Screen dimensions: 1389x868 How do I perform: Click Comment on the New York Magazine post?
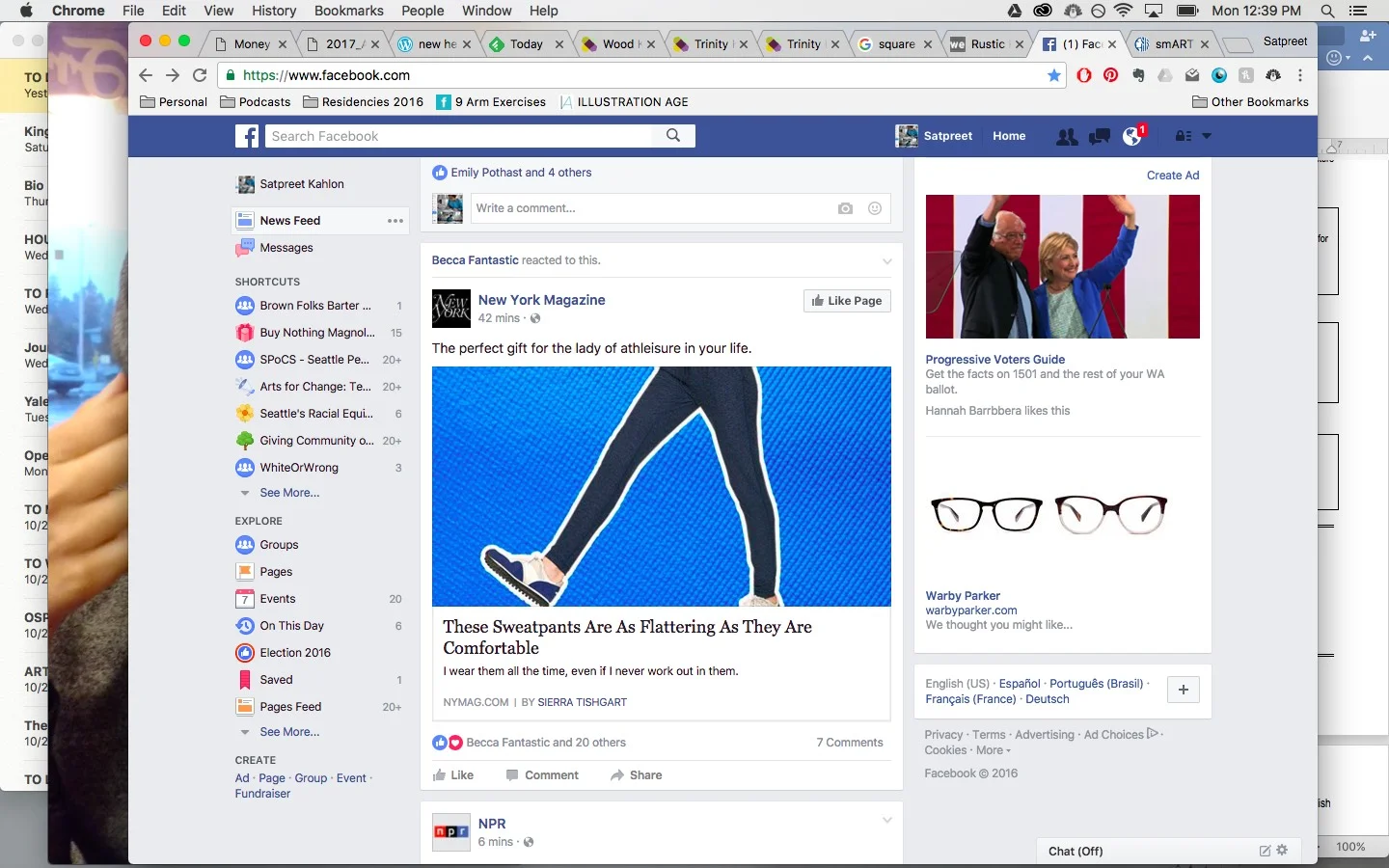point(542,775)
